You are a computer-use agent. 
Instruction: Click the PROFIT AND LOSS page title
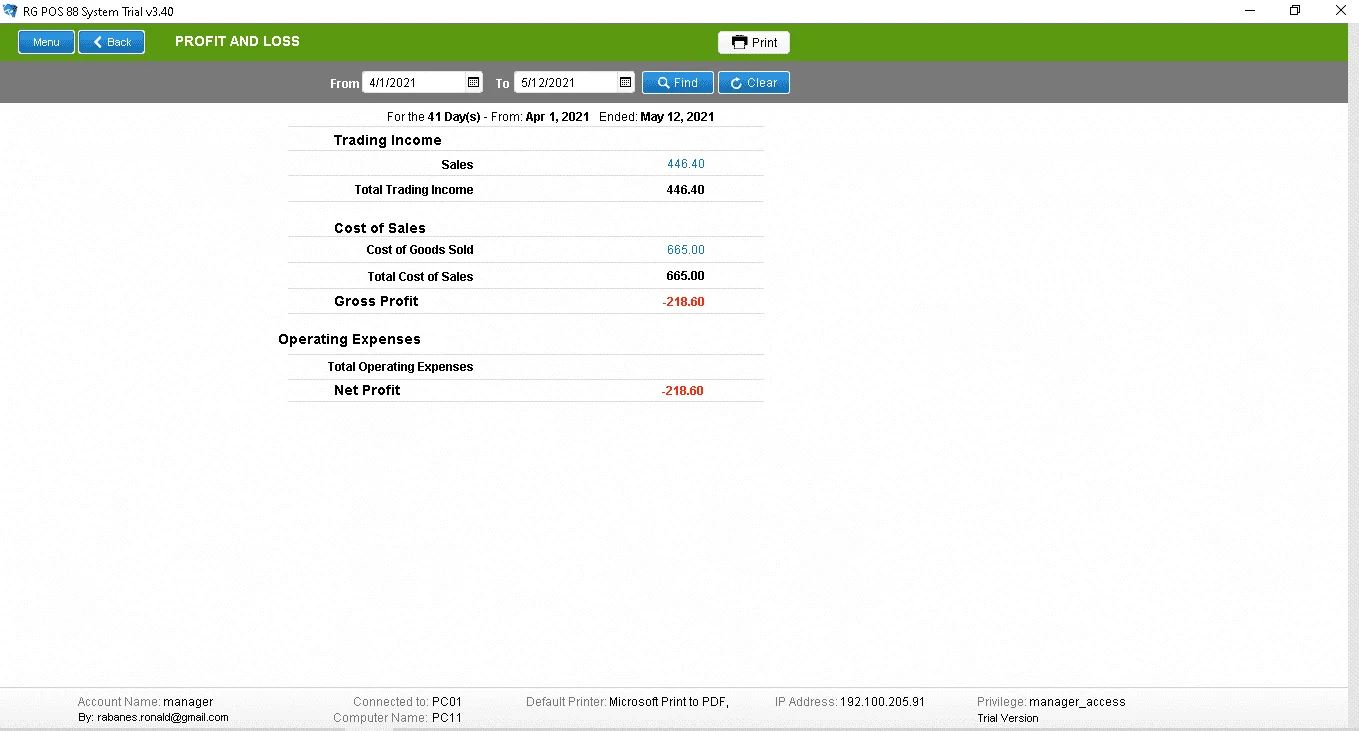pyautogui.click(x=237, y=42)
